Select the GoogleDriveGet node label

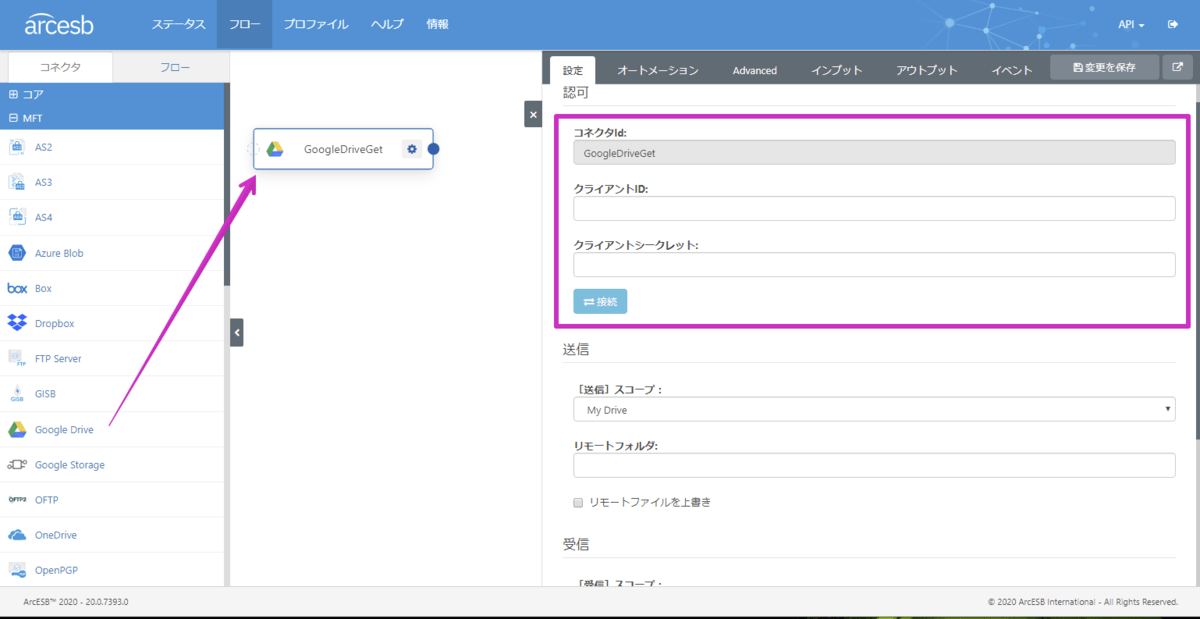coord(343,149)
